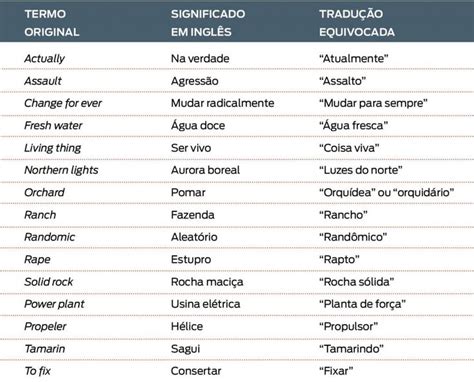The width and height of the screenshot is (474, 382).
Task: Click the phrase Change for ever
Action: tap(63, 103)
